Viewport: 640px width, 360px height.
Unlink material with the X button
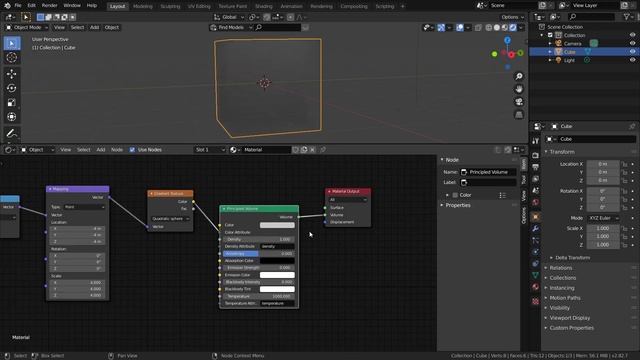[x=313, y=150]
